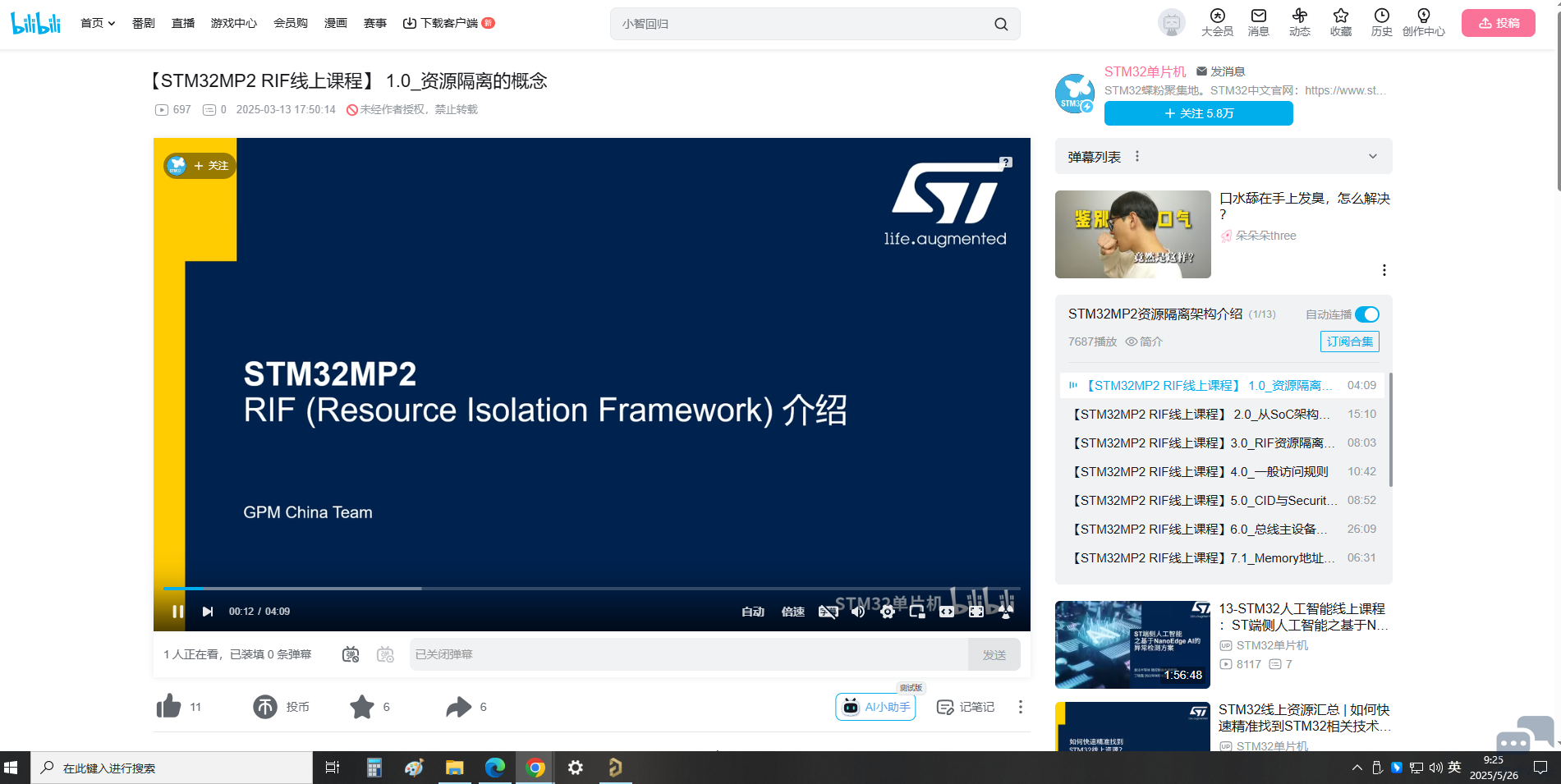Open 13-STM32人工智能线上课程 thumbnail
Screen dimensions: 1561x784
click(x=1132, y=644)
